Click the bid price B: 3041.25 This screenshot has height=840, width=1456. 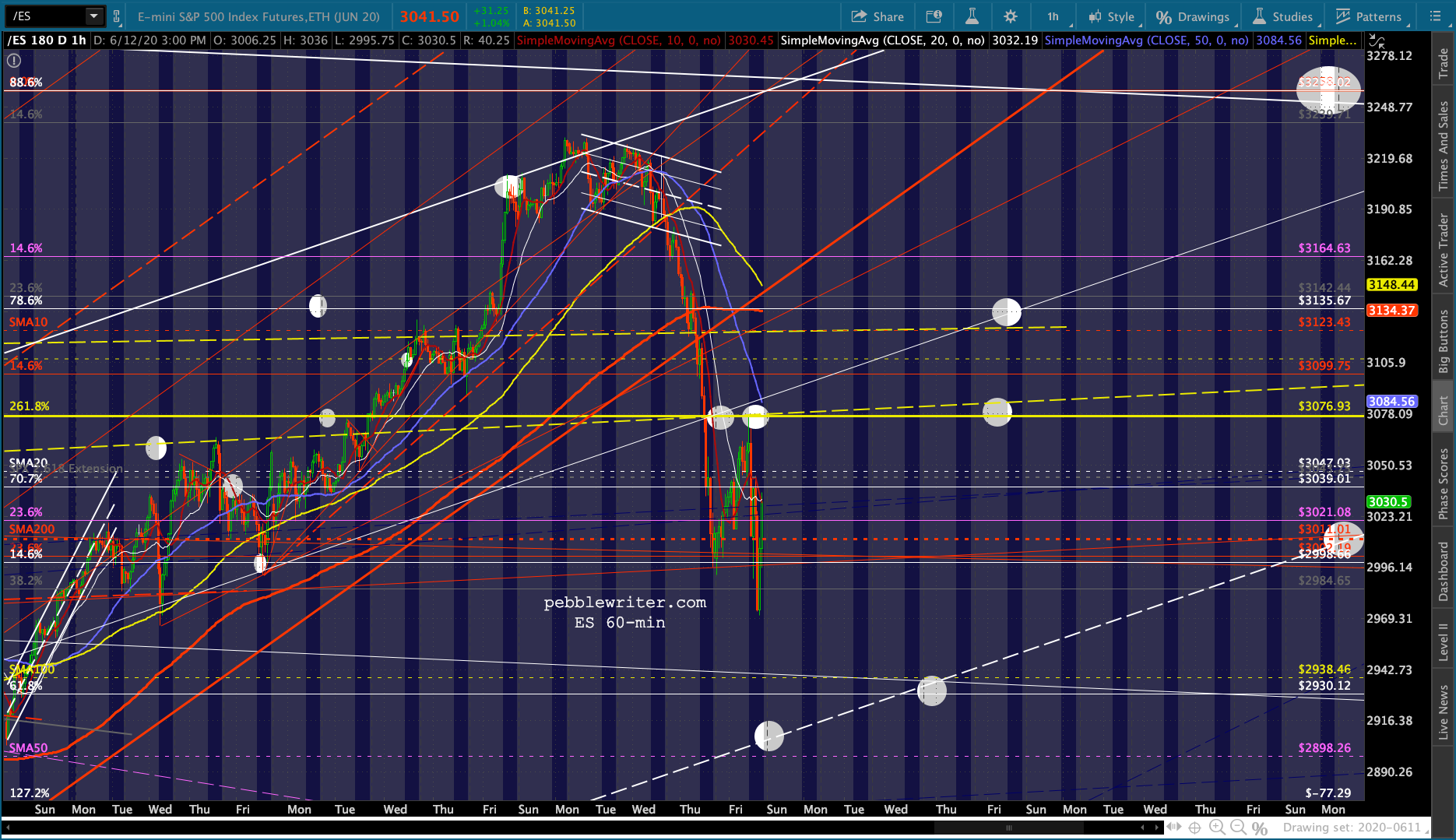[x=550, y=11]
